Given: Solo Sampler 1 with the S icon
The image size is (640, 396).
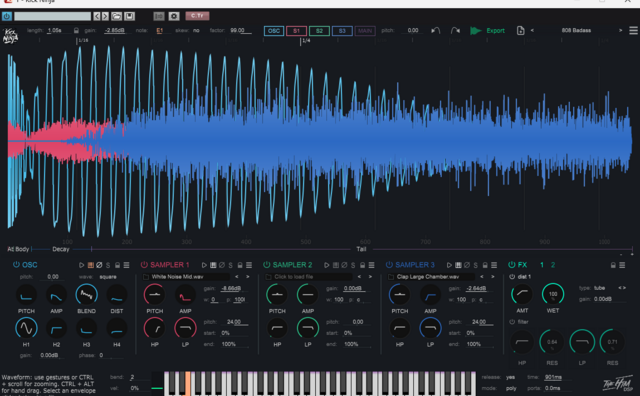Looking at the screenshot, I should pyautogui.click(x=231, y=265).
